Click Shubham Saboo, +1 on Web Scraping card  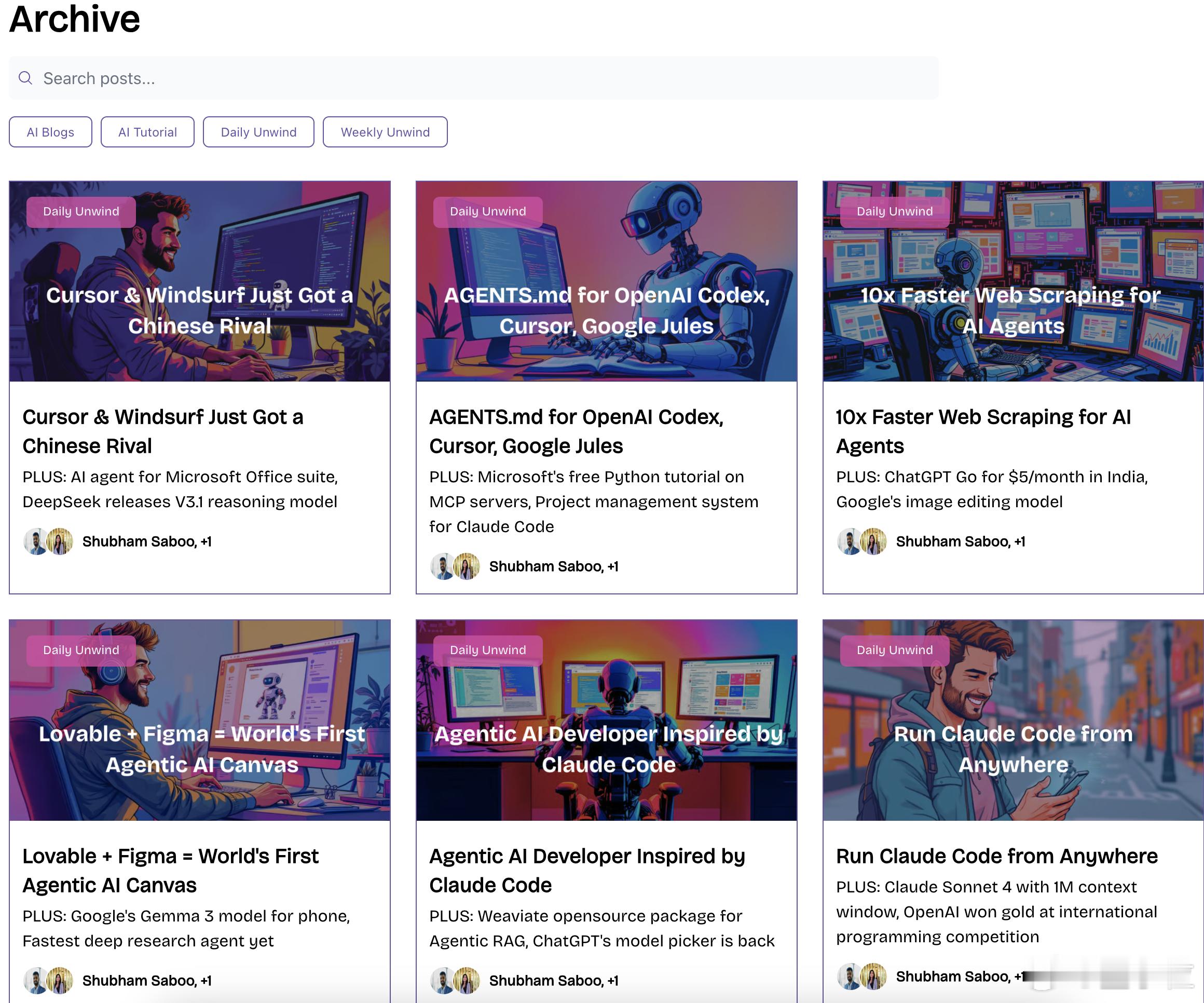pos(960,541)
